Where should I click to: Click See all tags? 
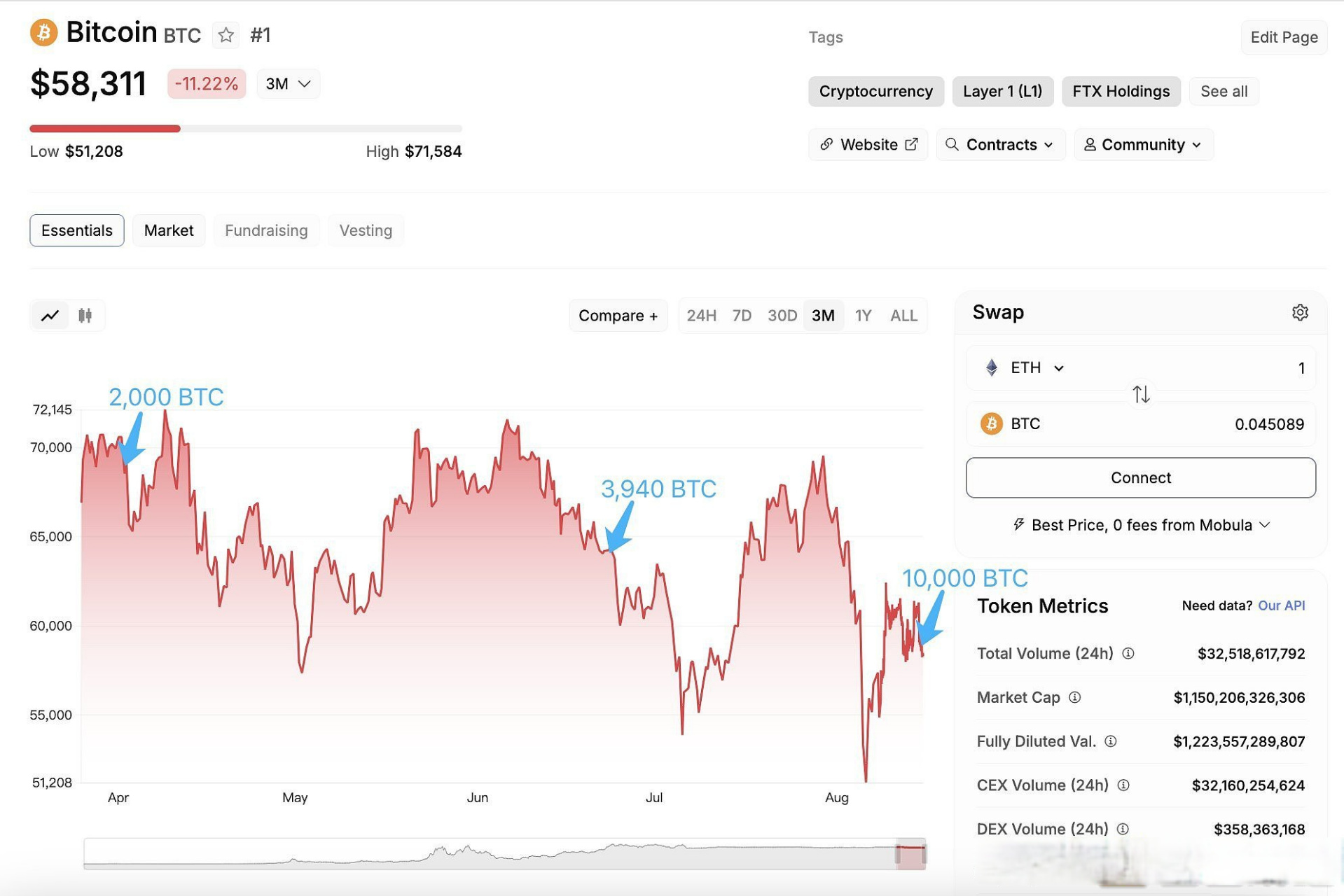tap(1224, 92)
